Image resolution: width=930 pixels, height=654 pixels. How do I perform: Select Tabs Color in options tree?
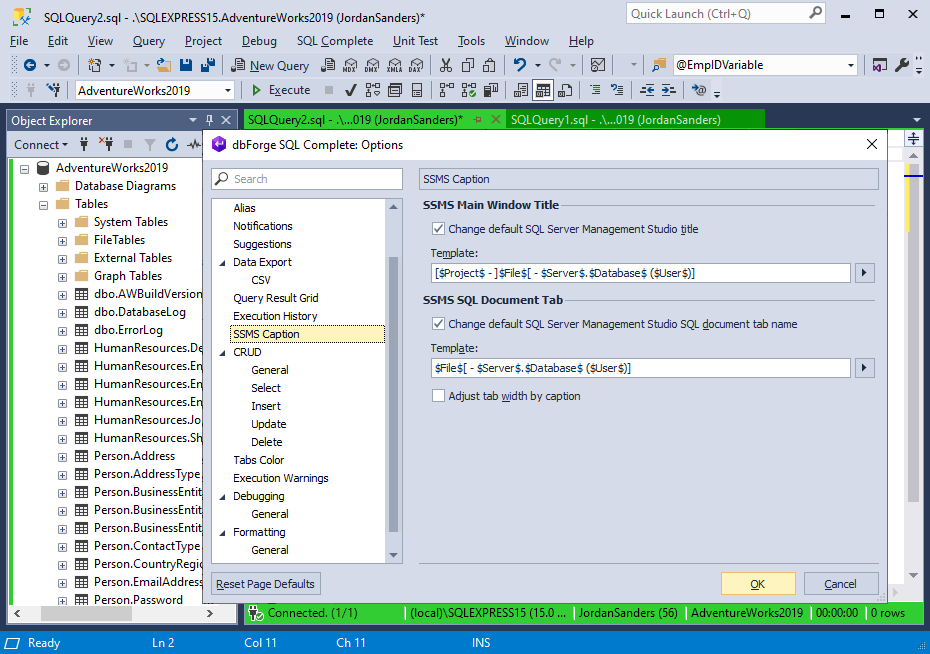(x=259, y=460)
